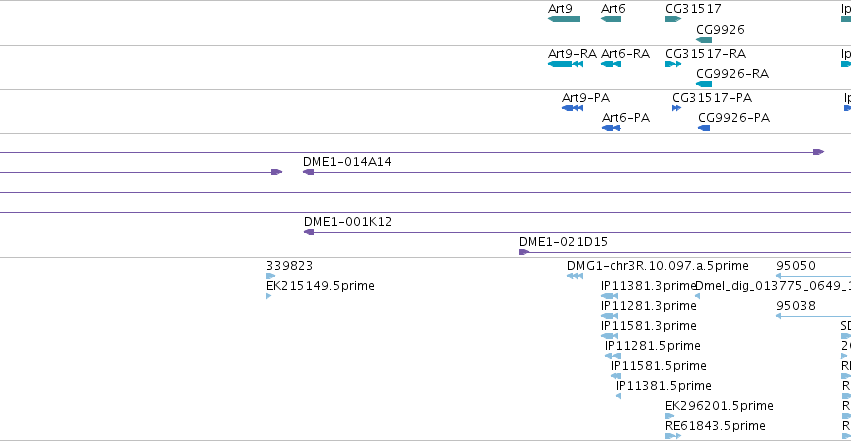Open the Art6 gene label

coord(613,9)
